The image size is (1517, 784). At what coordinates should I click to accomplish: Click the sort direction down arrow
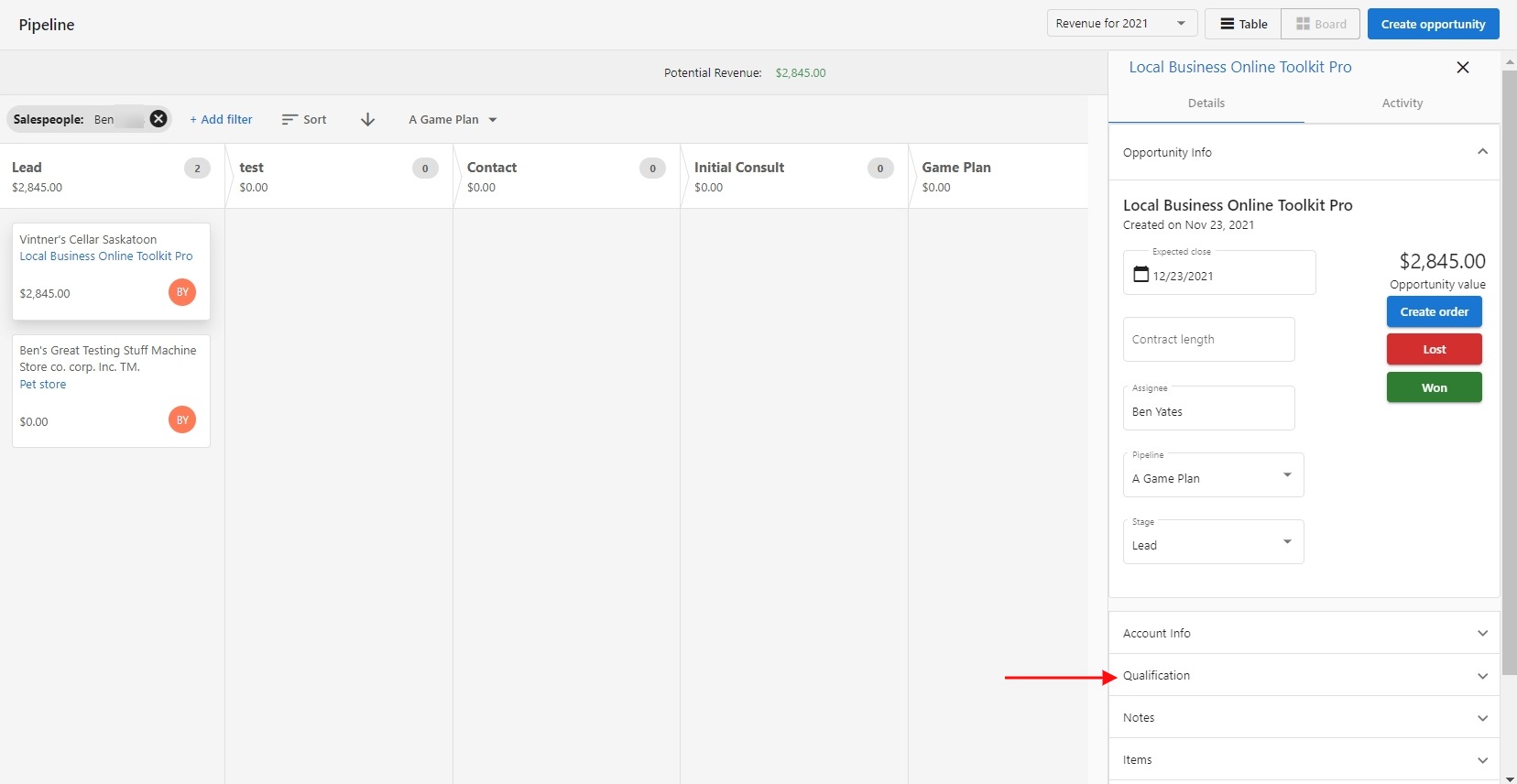click(x=367, y=119)
